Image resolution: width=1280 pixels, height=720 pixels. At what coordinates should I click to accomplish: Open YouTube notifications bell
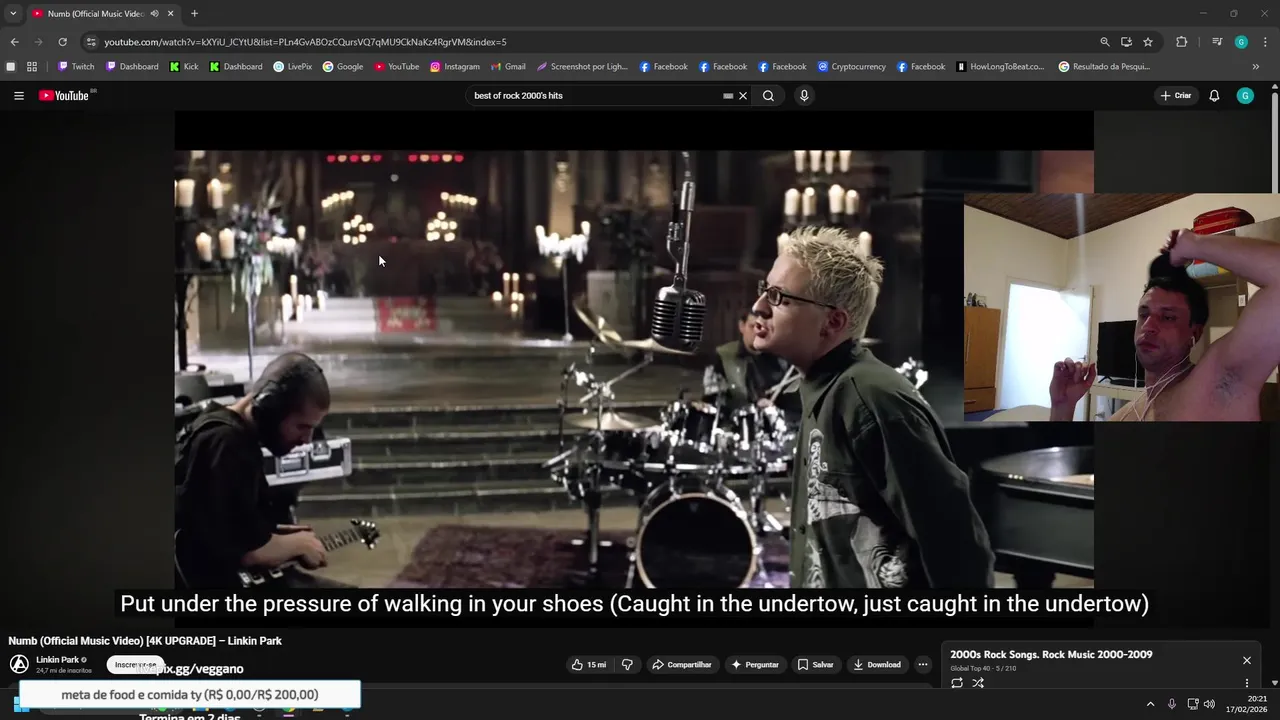[1214, 96]
